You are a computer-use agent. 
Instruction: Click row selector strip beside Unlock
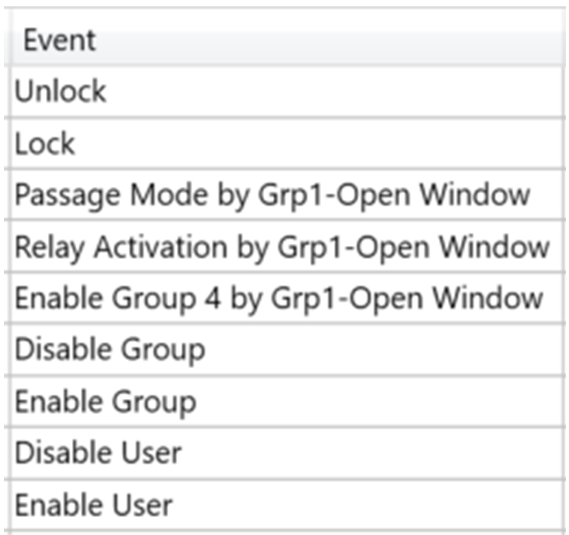coord(8,92)
